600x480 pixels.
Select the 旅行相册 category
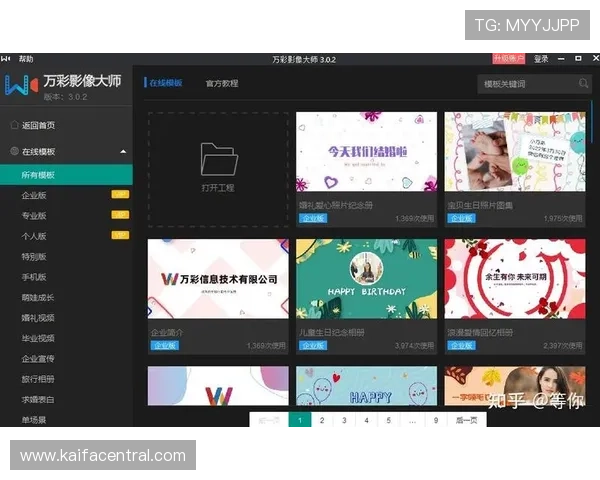point(38,379)
